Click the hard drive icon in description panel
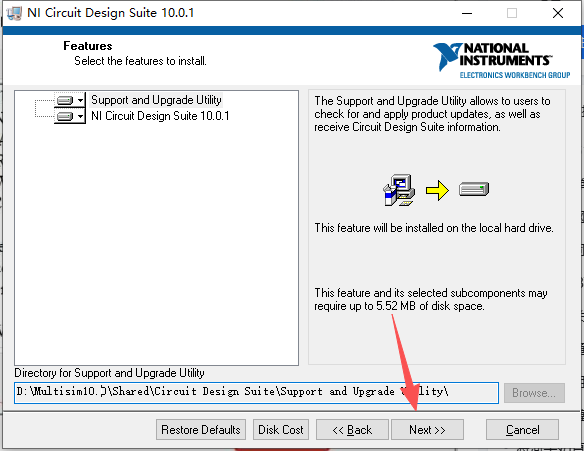This screenshot has width=584, height=451. click(474, 189)
